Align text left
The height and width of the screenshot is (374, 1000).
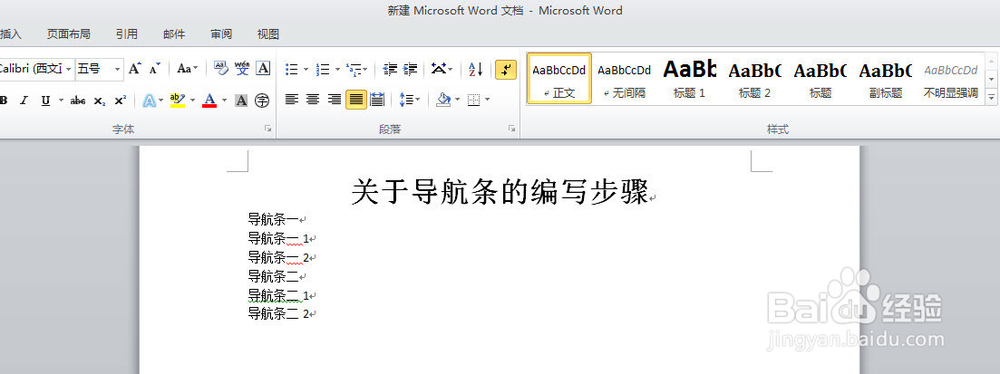pyautogui.click(x=291, y=100)
